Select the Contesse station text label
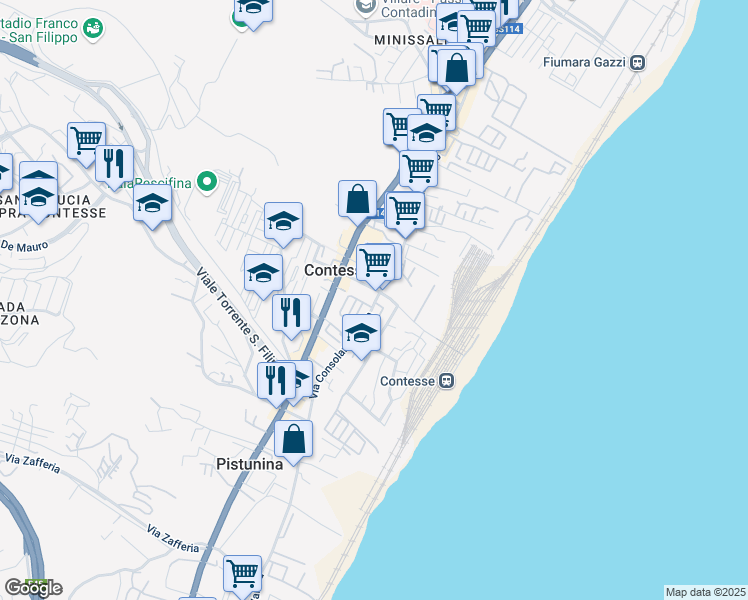The height and width of the screenshot is (600, 748). pyautogui.click(x=407, y=381)
